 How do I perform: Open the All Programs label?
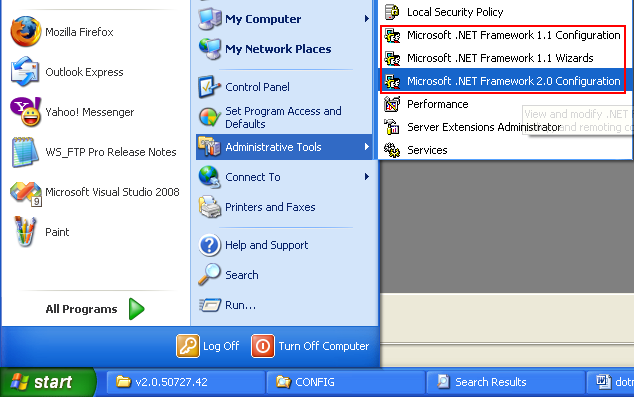(81, 309)
